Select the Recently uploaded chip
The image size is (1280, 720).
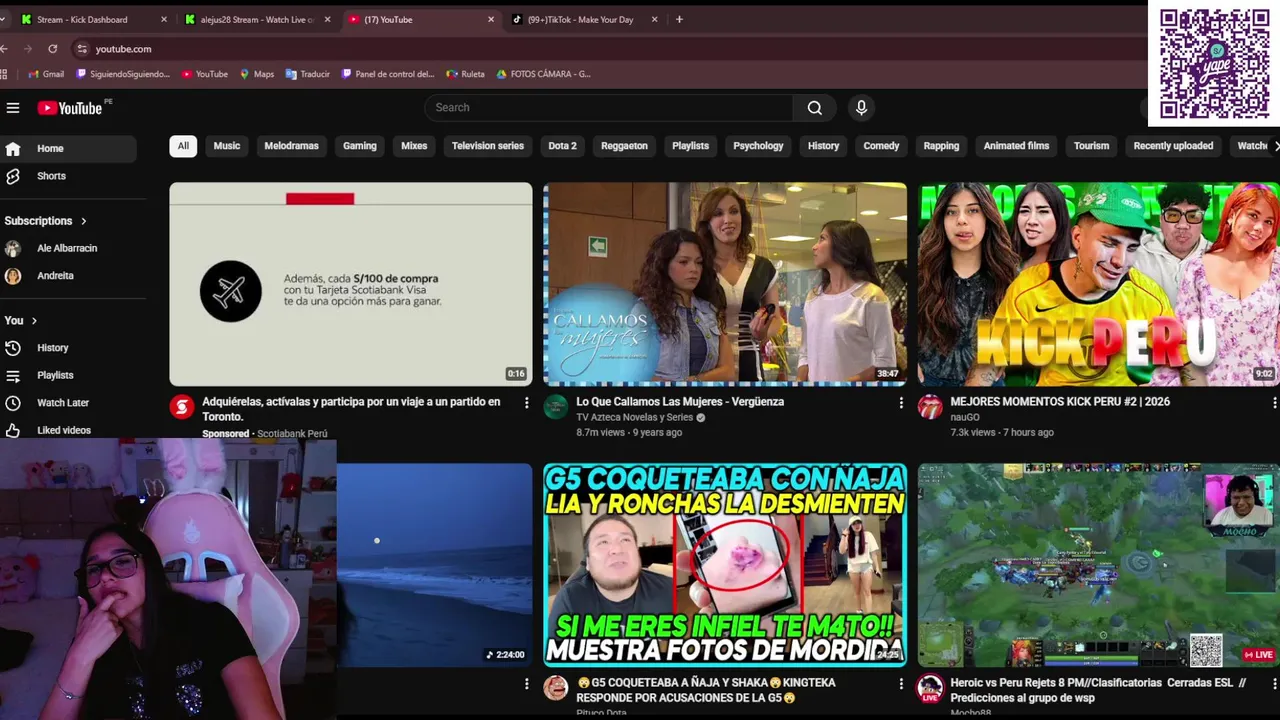pyautogui.click(x=1173, y=146)
